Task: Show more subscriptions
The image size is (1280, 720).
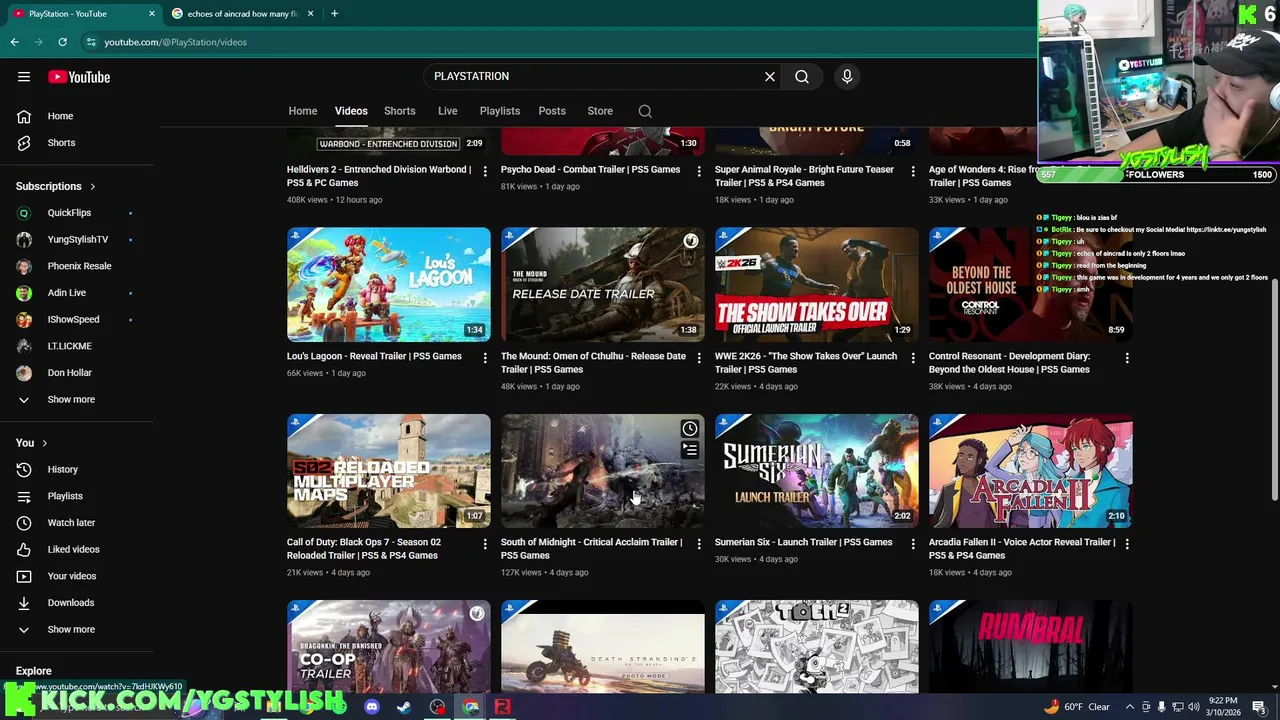Action: click(78, 400)
